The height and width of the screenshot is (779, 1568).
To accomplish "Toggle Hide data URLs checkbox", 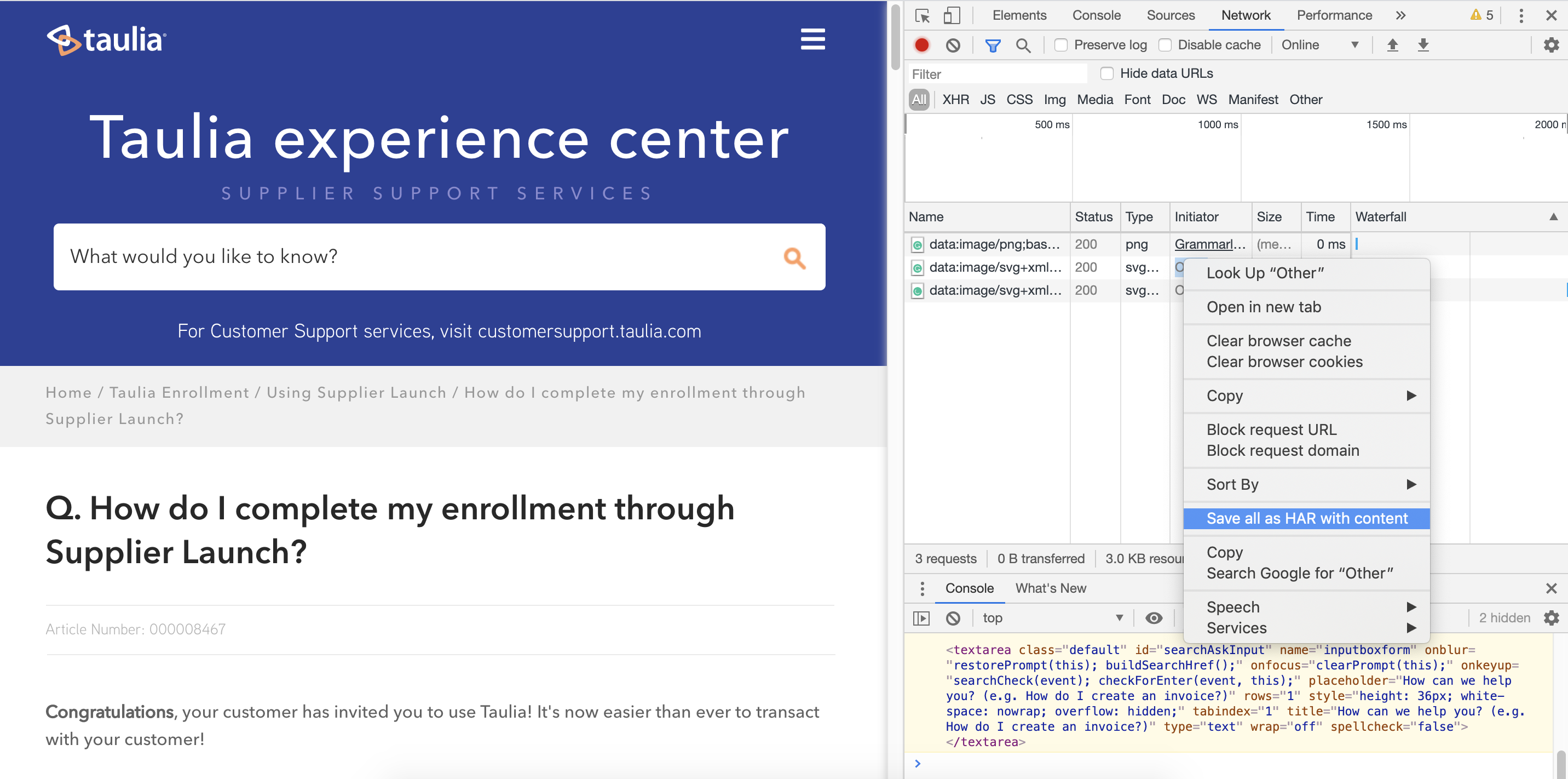I will pyautogui.click(x=1108, y=74).
